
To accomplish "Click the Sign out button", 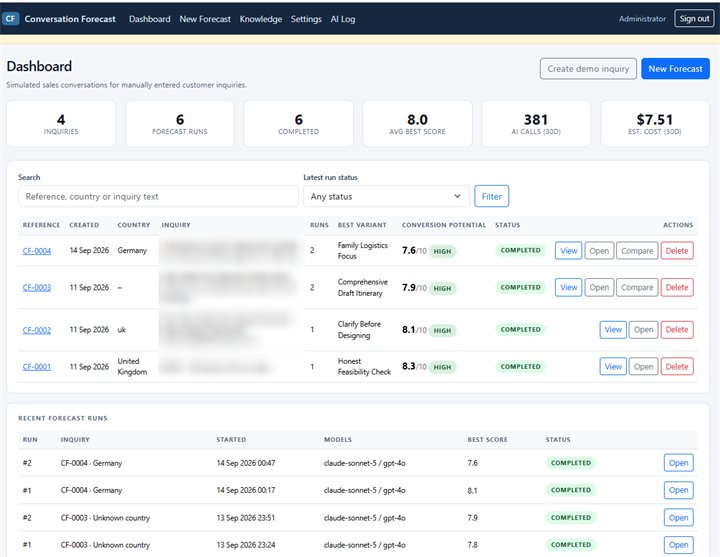I will 694,18.
